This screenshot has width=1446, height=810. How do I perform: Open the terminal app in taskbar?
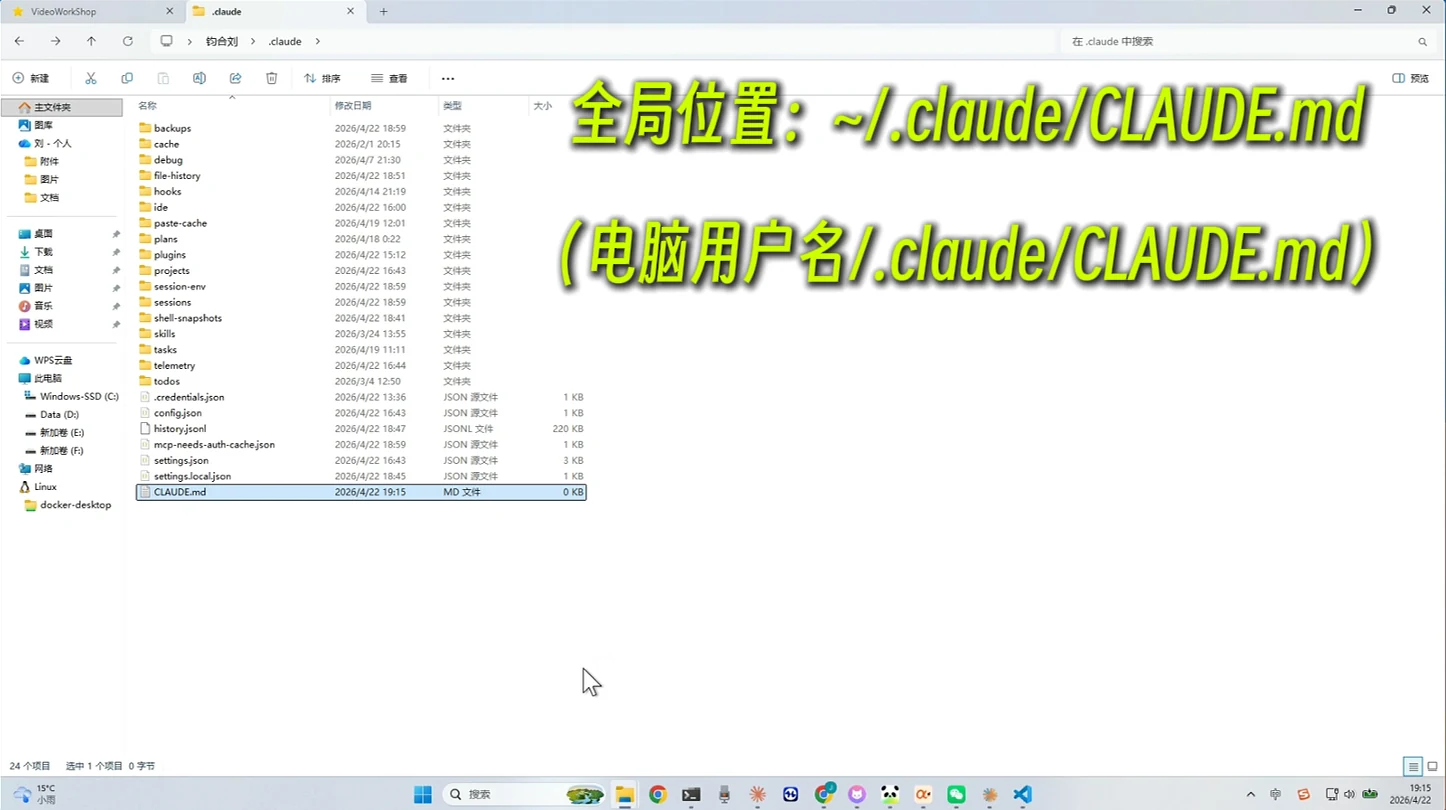[691, 794]
